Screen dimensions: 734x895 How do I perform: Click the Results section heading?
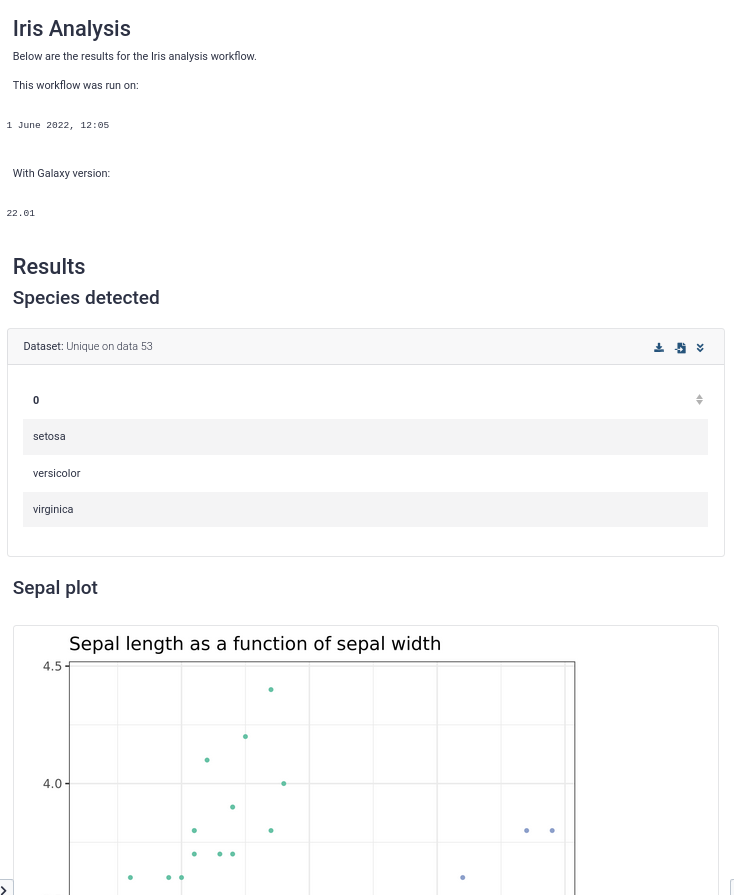(49, 267)
